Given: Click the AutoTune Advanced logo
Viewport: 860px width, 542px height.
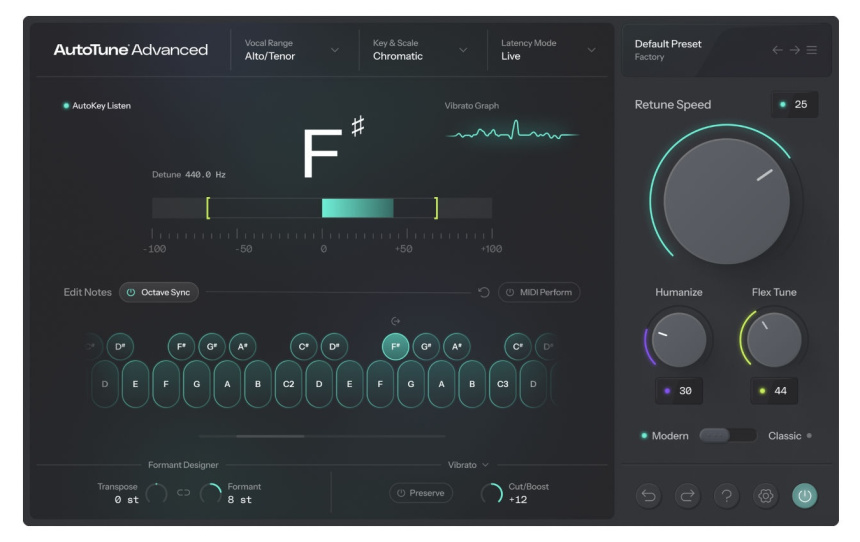Looking at the screenshot, I should click(131, 50).
